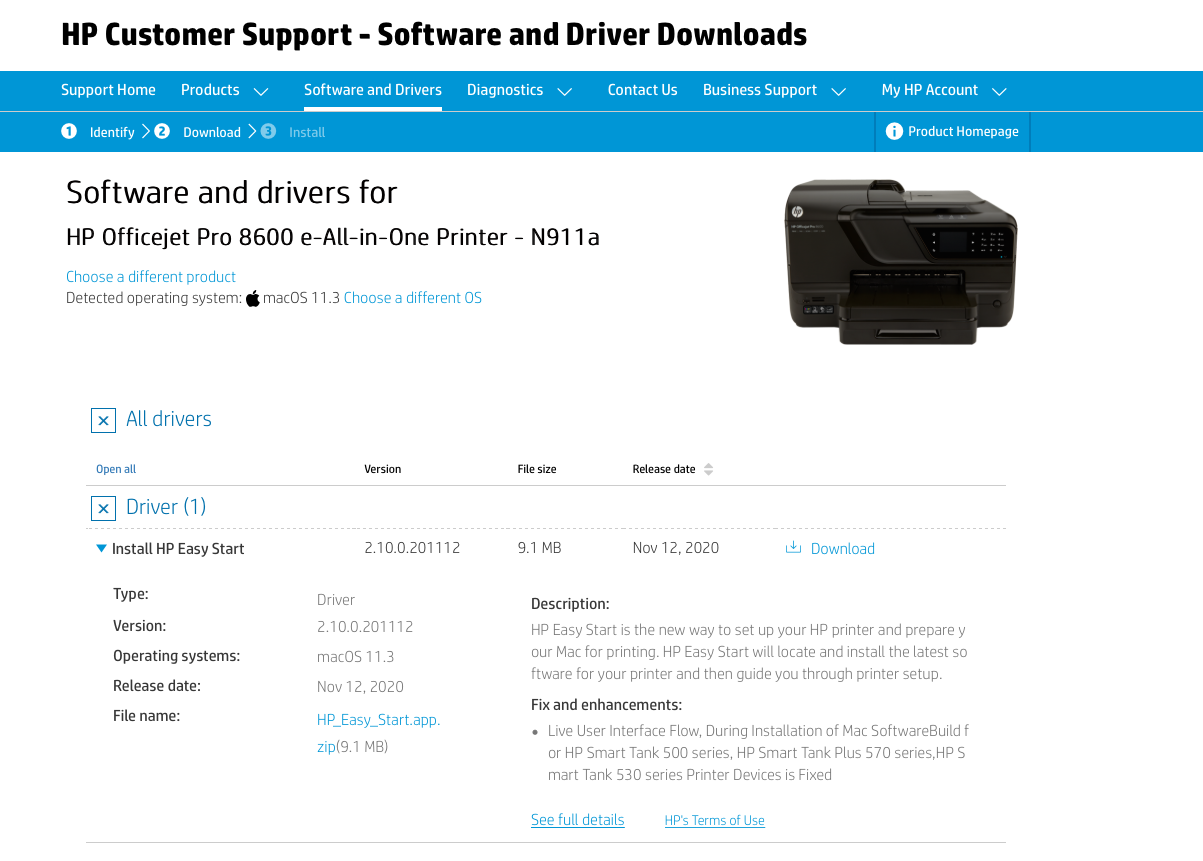Click the Download step label in breadcrumb

click(212, 132)
